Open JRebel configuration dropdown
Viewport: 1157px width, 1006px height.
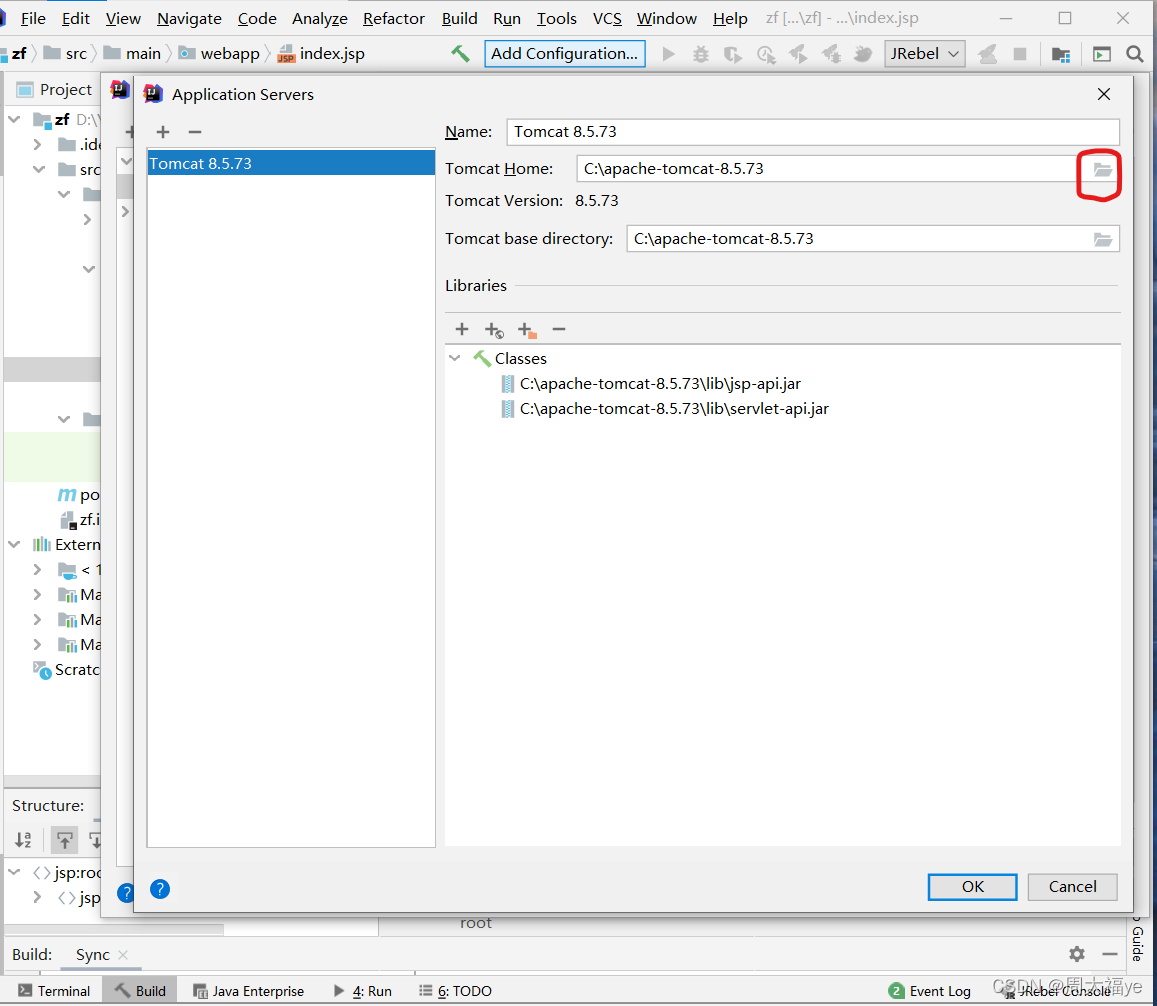925,54
